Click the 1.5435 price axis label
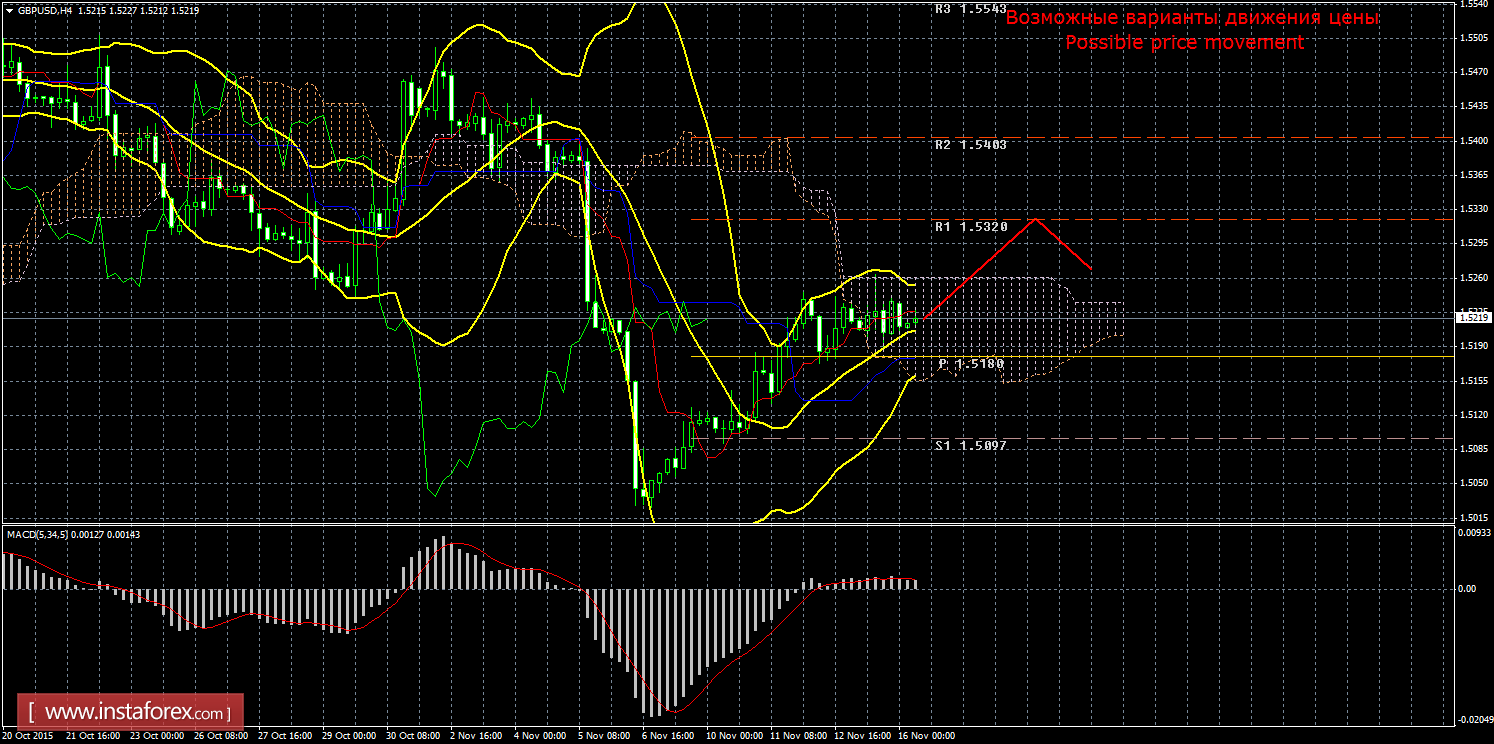 tap(1474, 106)
